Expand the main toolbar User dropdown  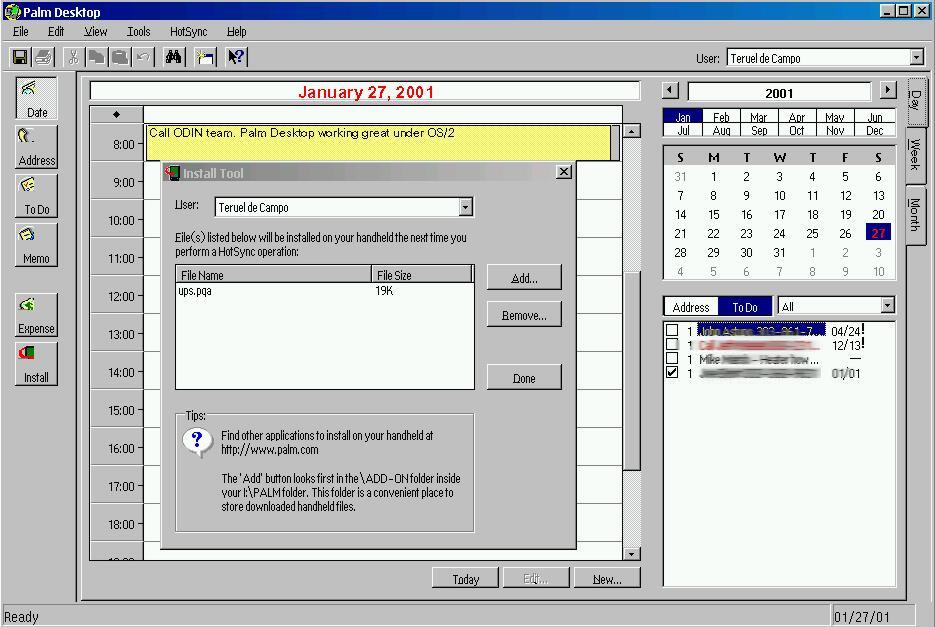pos(917,58)
